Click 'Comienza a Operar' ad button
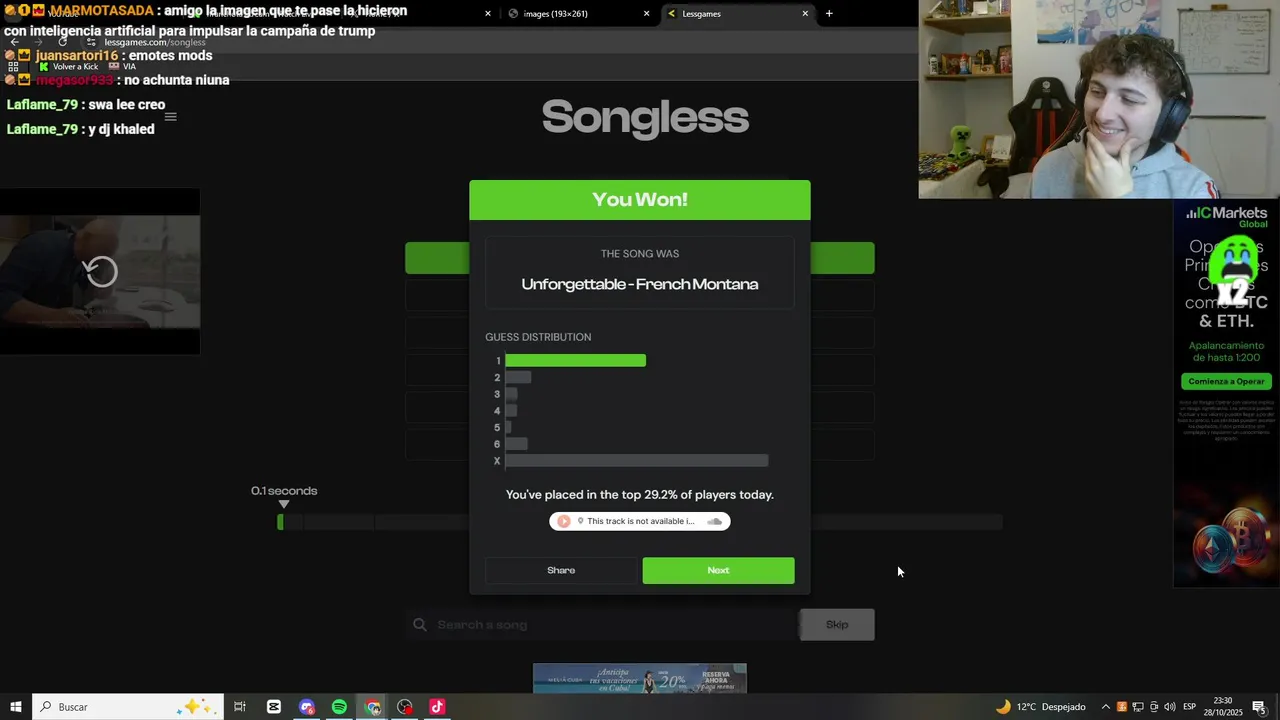1280x720 pixels. (x=1226, y=381)
